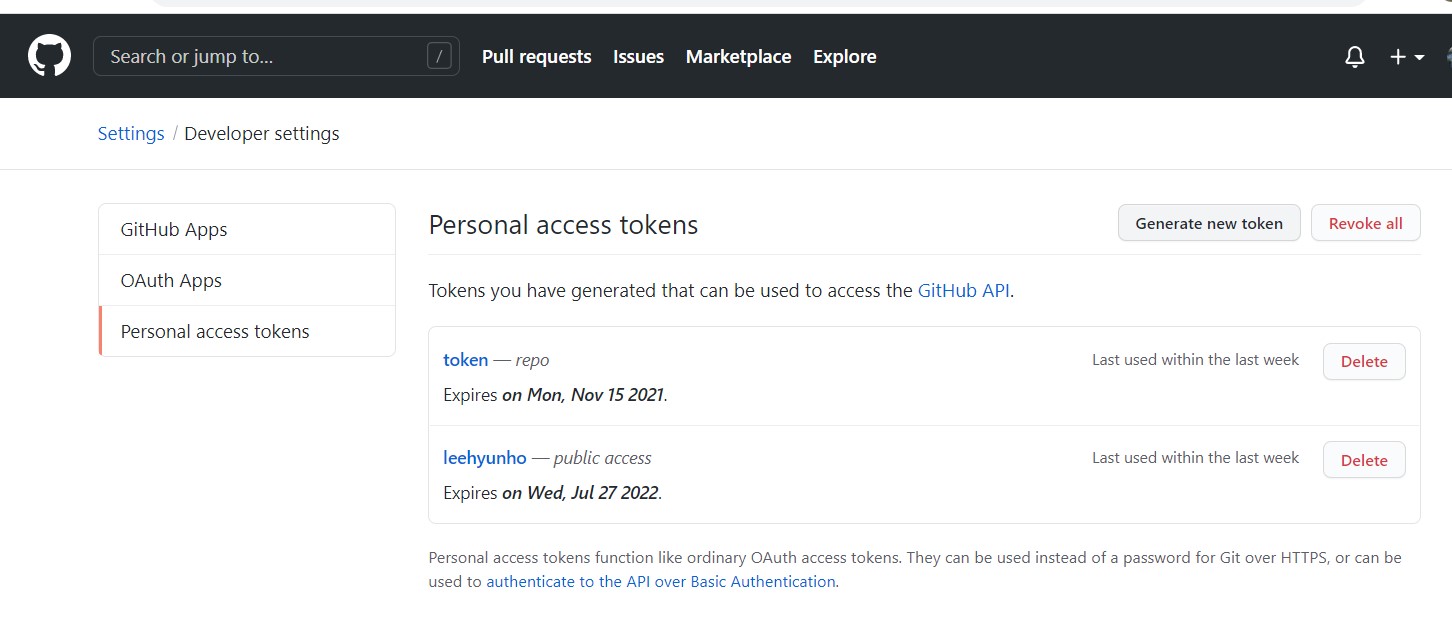Open the Issues page

(x=638, y=56)
